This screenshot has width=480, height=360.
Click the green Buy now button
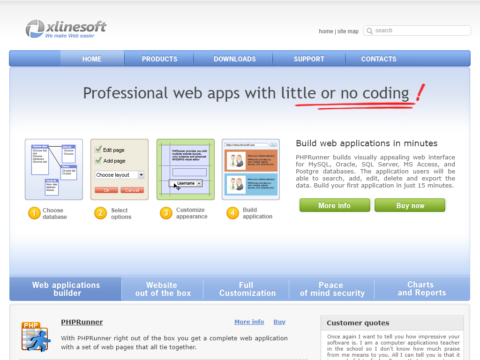(x=410, y=205)
